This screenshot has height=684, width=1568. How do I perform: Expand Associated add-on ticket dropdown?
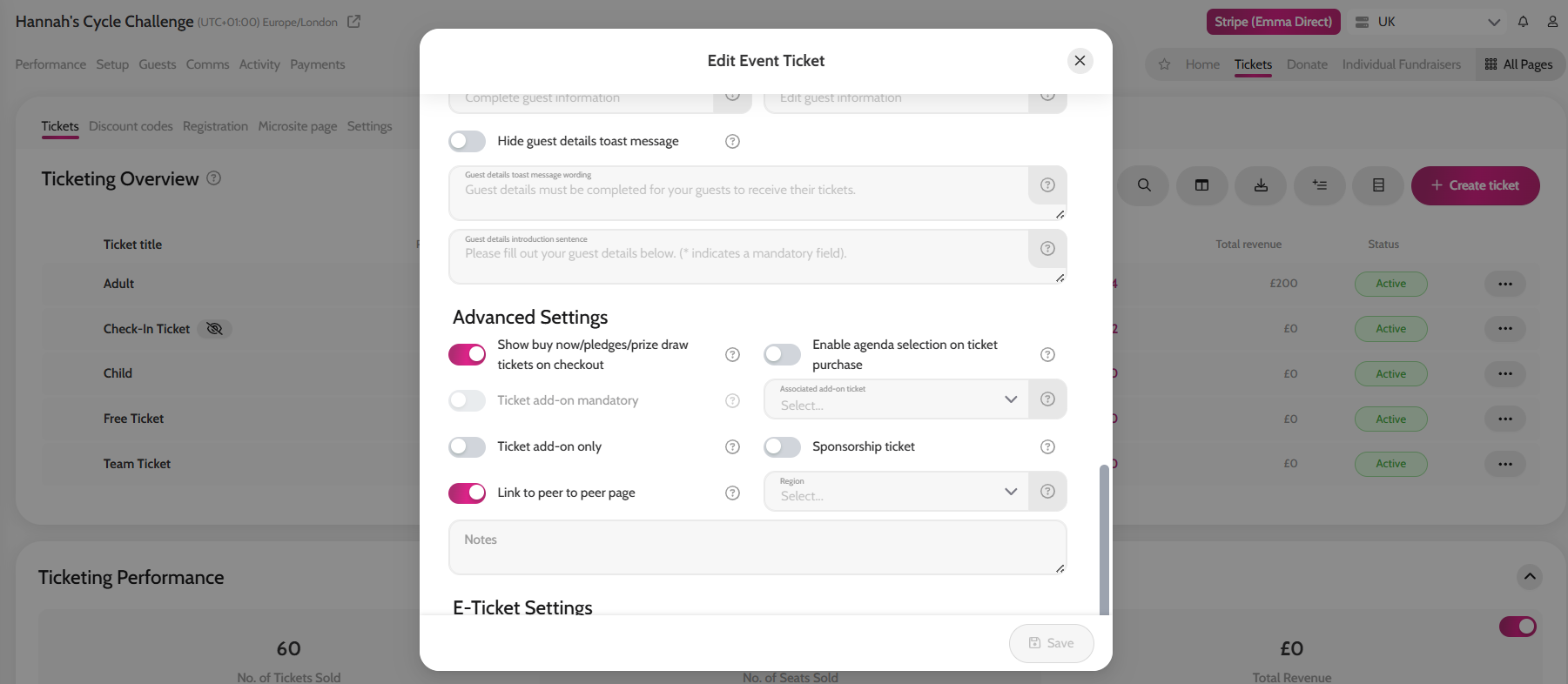point(896,399)
